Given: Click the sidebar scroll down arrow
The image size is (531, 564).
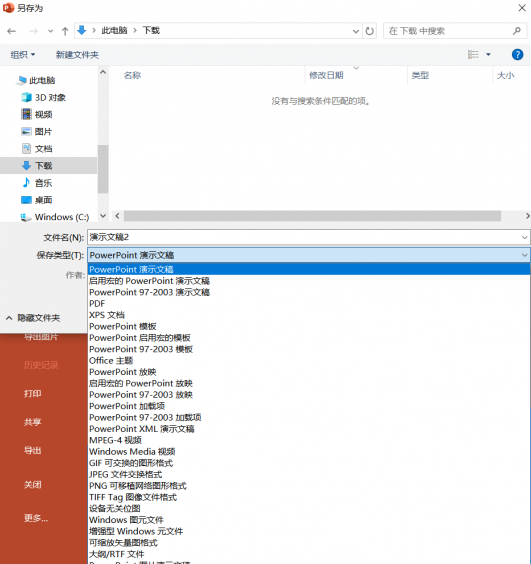Looking at the screenshot, I should pyautogui.click(x=103, y=216).
